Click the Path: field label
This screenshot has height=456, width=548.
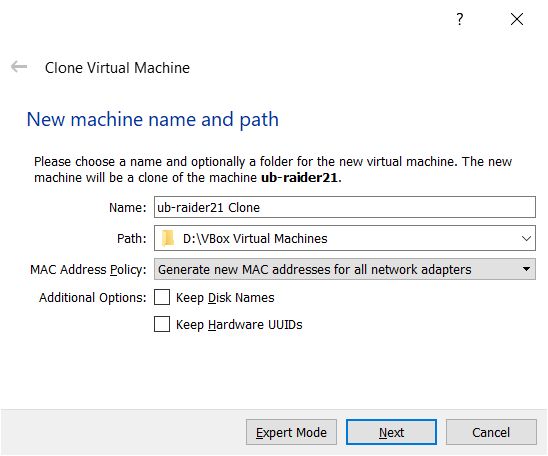131,239
